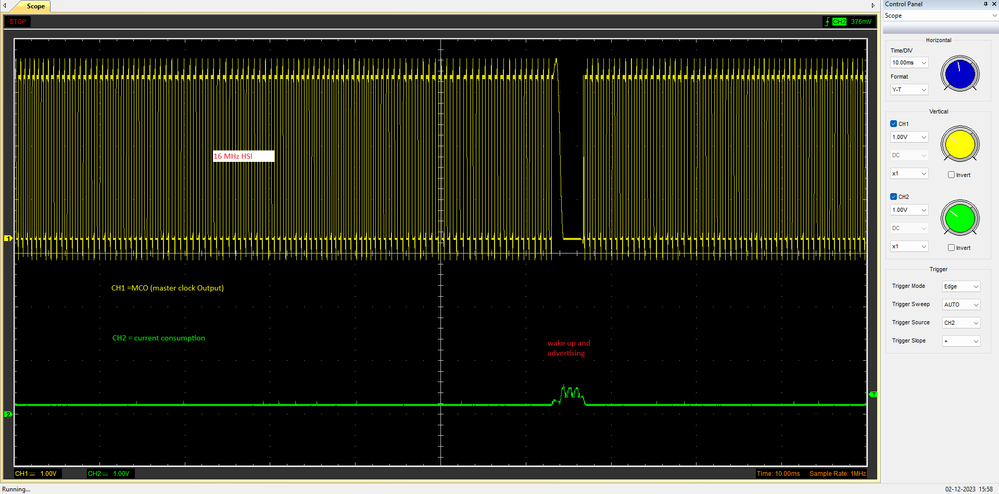Click the red STOP button
999x494 pixels.
[18, 21]
